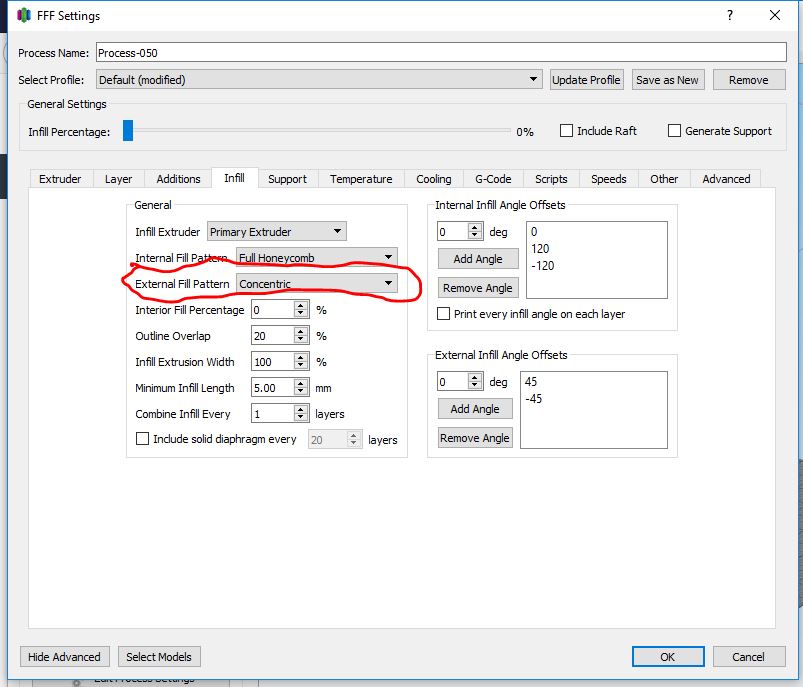This screenshot has width=803, height=687.
Task: Click the internal infill angle degree field
Action: click(x=452, y=232)
